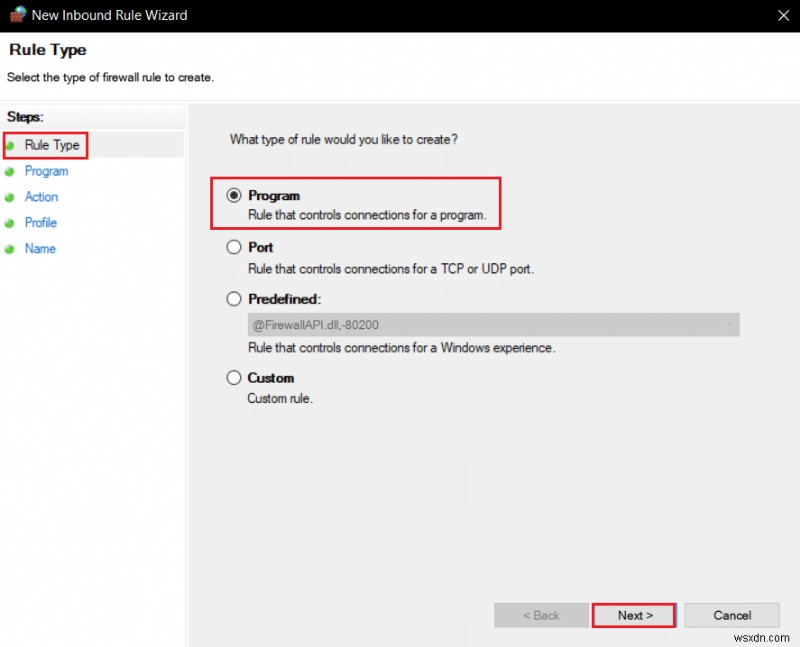Viewport: 800px width, 647px height.
Task: Select the Program rule type
Action: point(233,195)
